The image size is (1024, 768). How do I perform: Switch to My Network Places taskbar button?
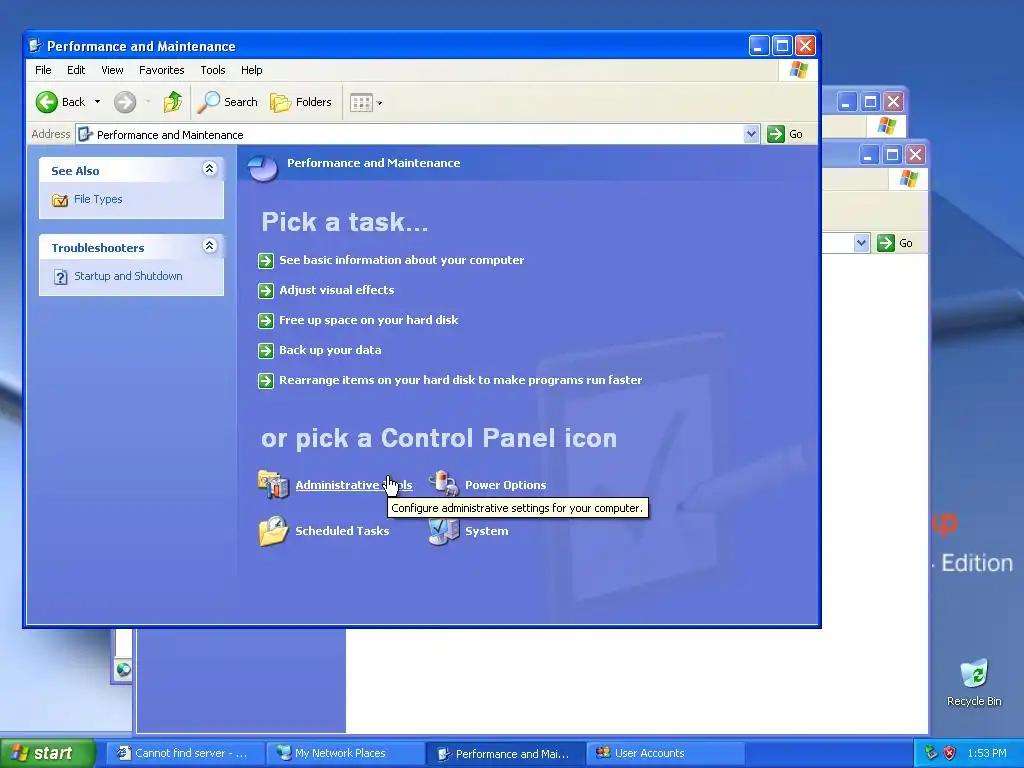(x=345, y=753)
